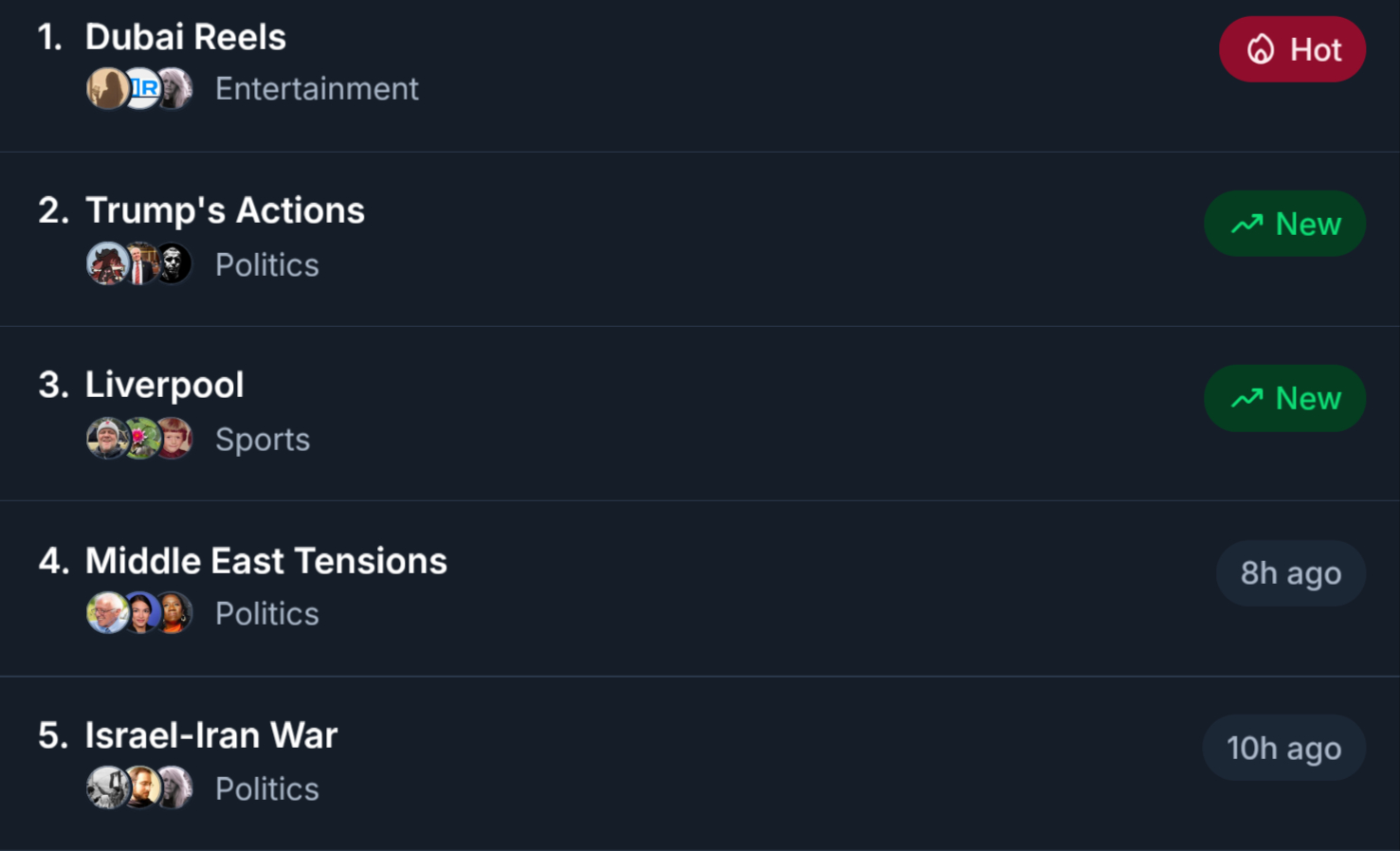Viewport: 1400px width, 851px height.
Task: Click the Politics label under Israel-Iran War
Action: (267, 789)
